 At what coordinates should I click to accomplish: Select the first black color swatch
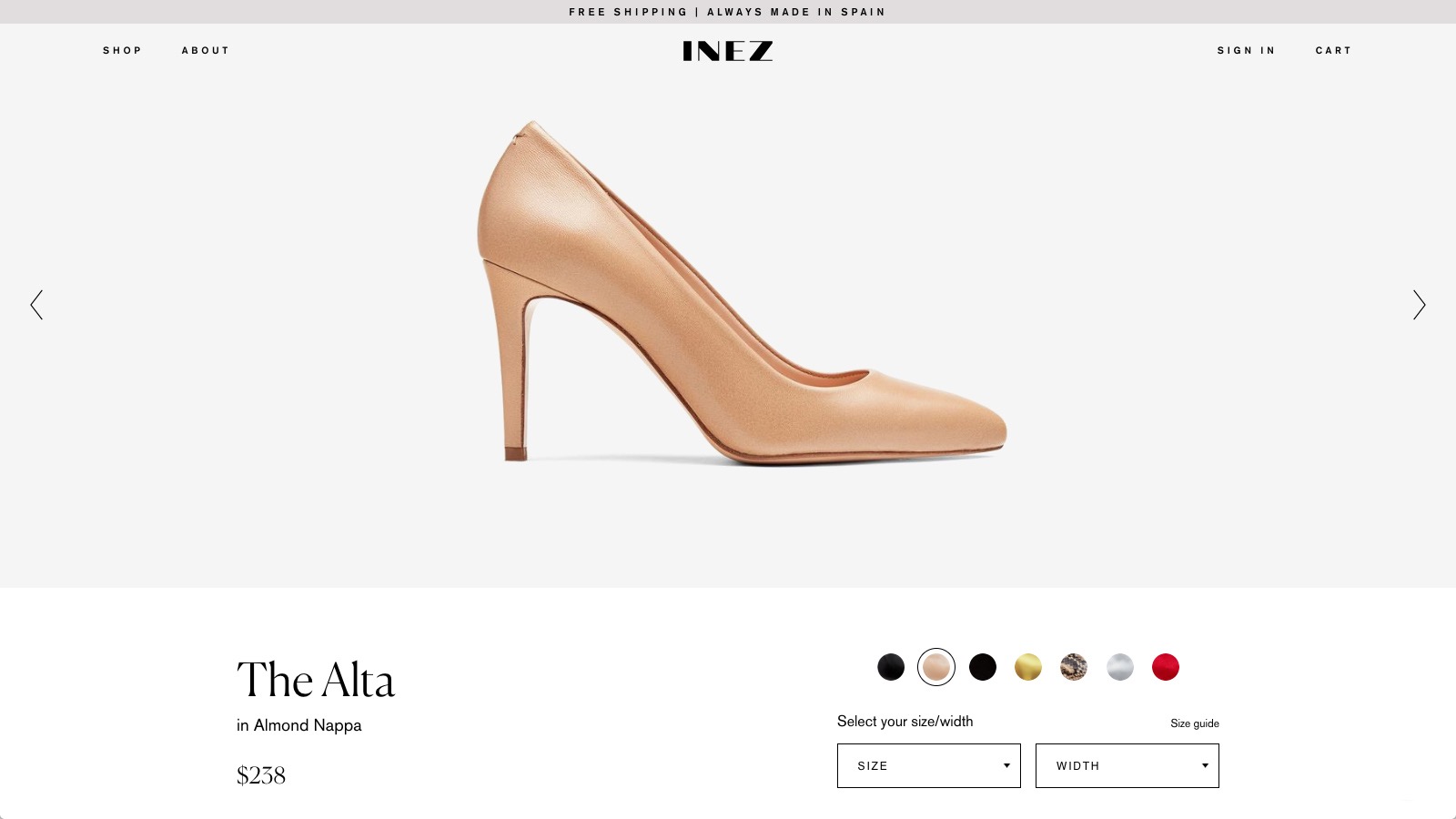tap(892, 667)
